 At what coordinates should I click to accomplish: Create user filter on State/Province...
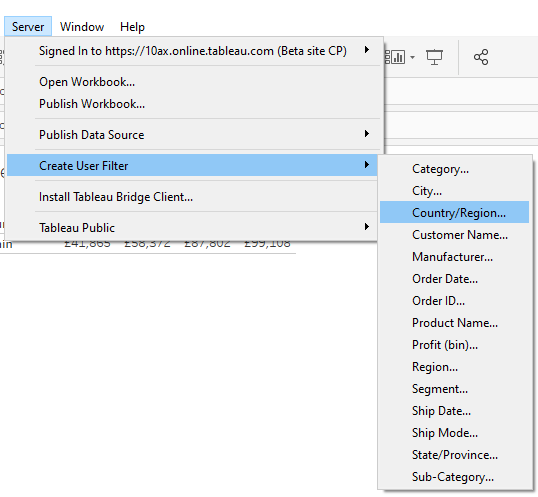point(454,454)
